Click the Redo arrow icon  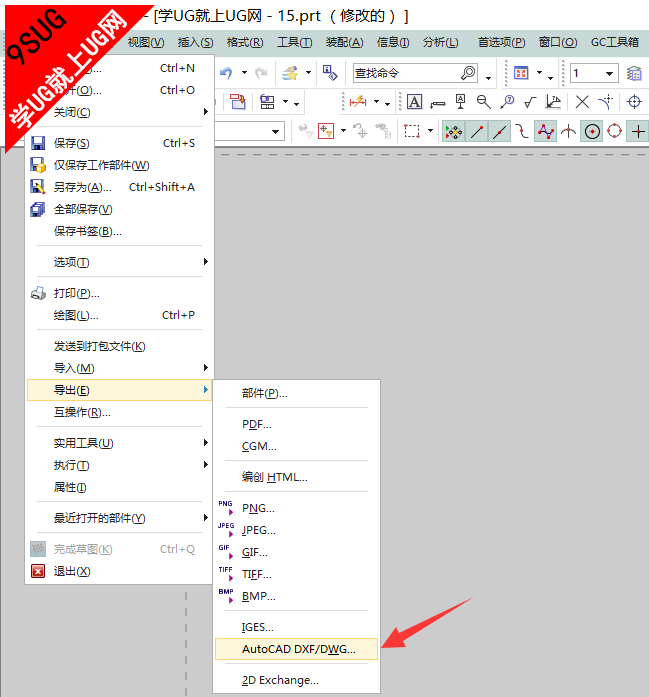click(x=261, y=73)
